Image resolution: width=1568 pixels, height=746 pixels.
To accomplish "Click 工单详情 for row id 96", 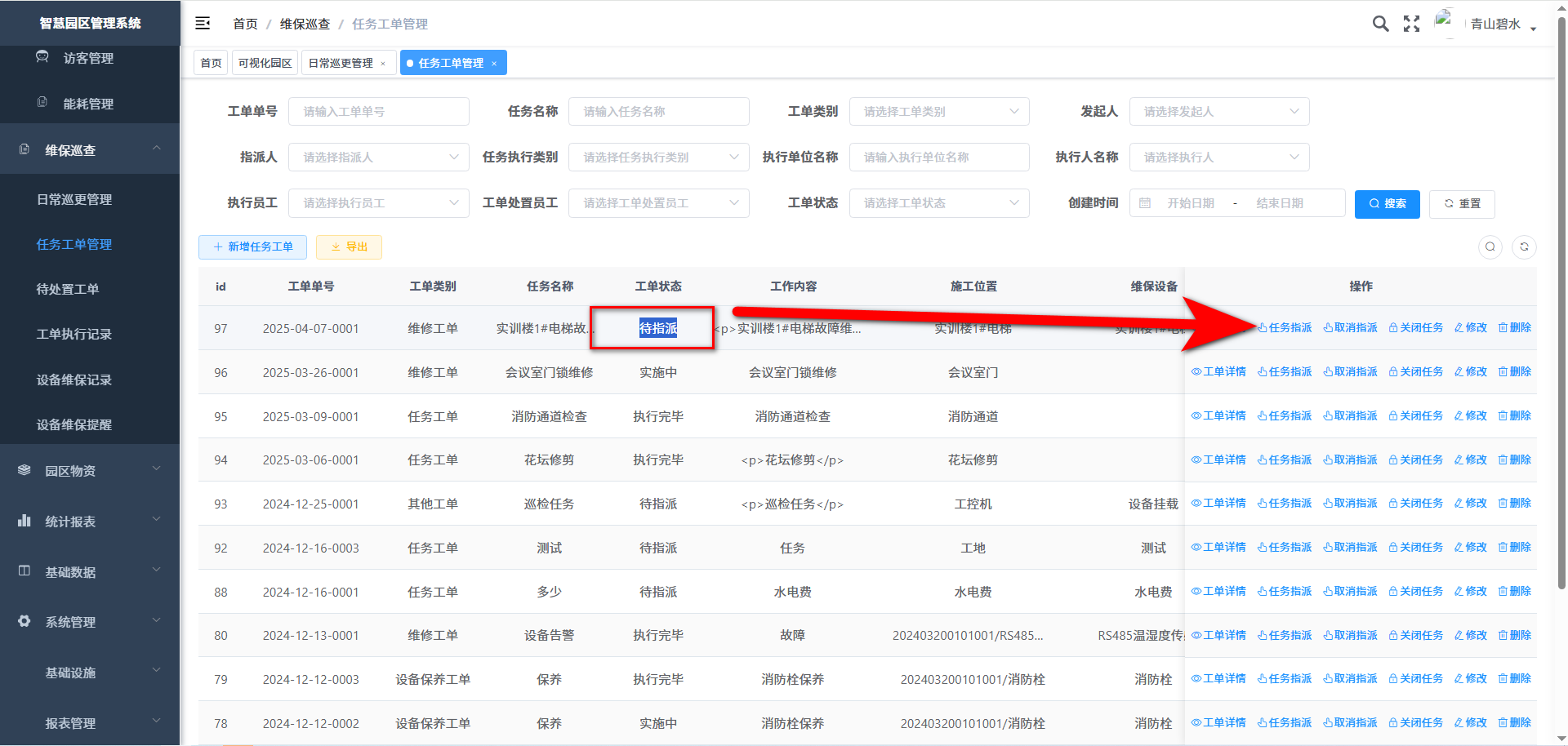I will click(1218, 372).
